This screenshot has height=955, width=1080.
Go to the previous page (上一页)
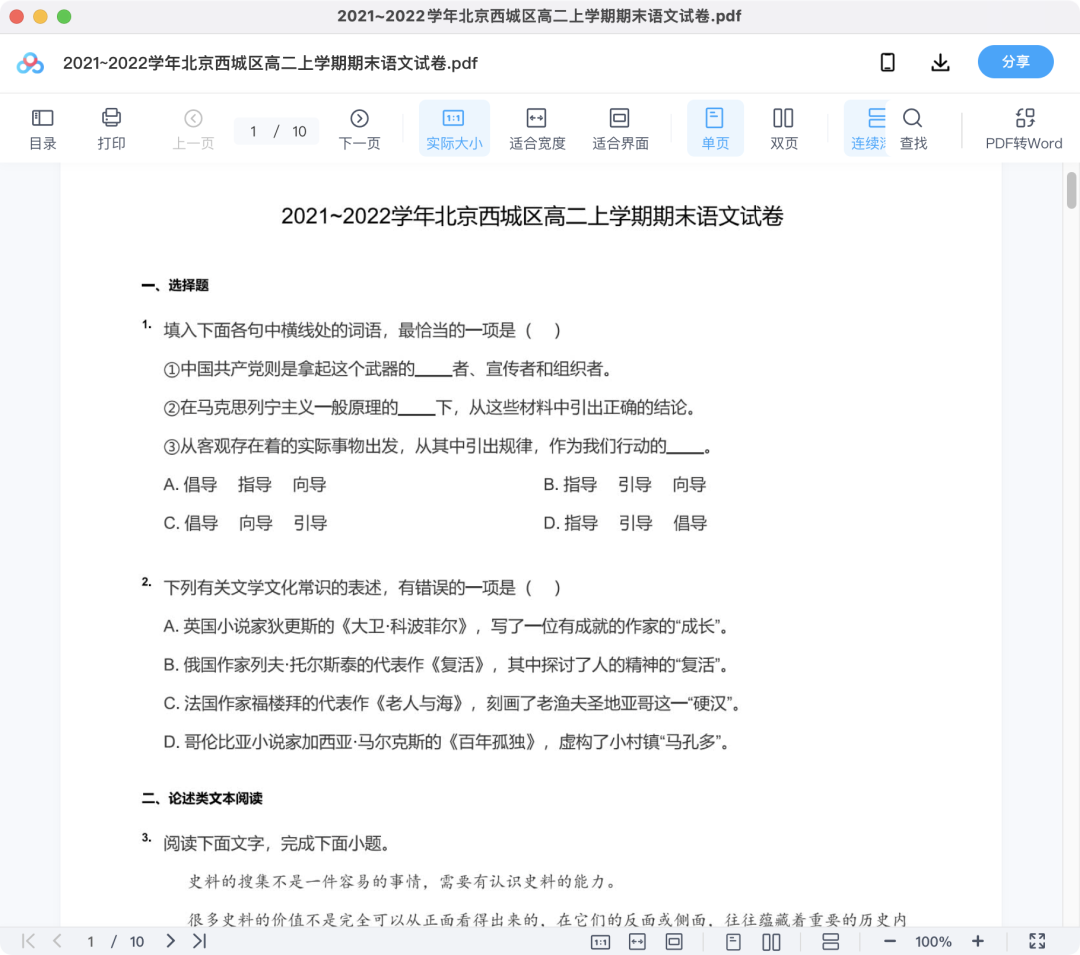point(193,129)
